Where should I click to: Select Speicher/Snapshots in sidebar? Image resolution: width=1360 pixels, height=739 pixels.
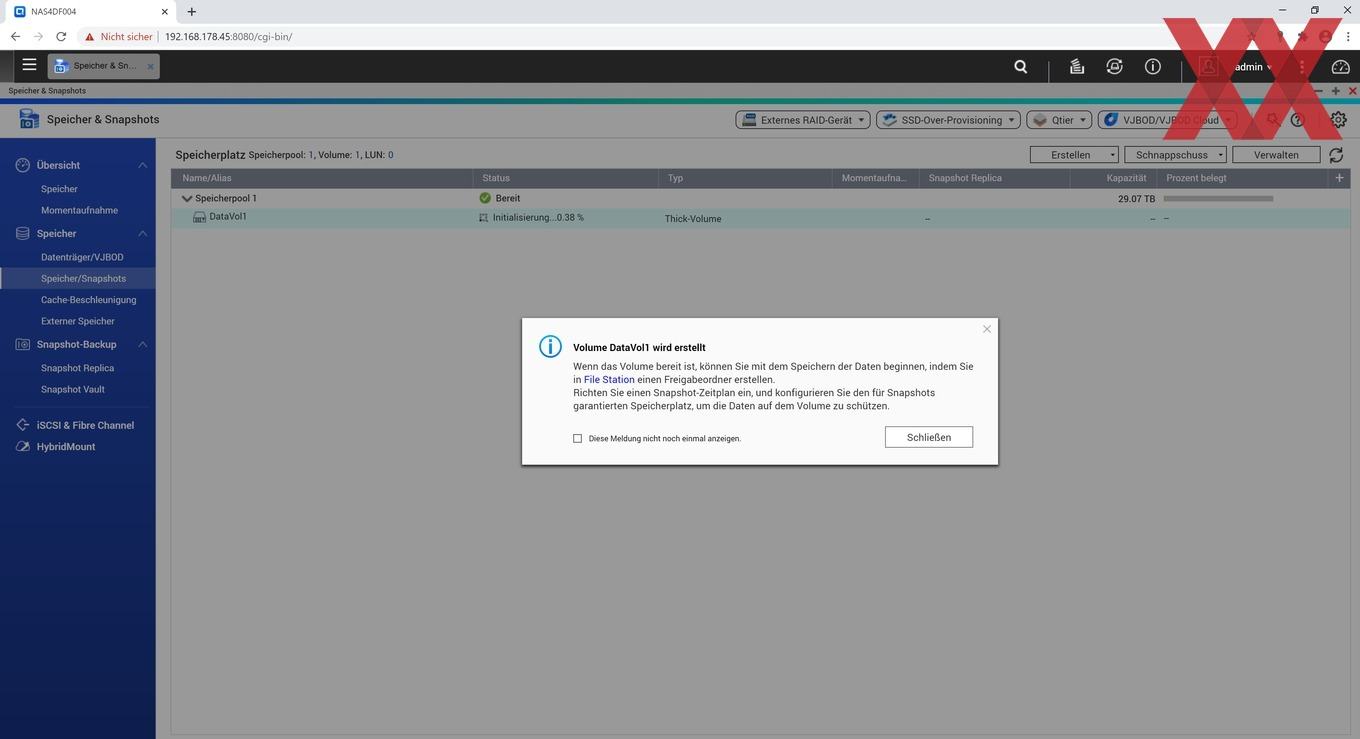(78, 278)
